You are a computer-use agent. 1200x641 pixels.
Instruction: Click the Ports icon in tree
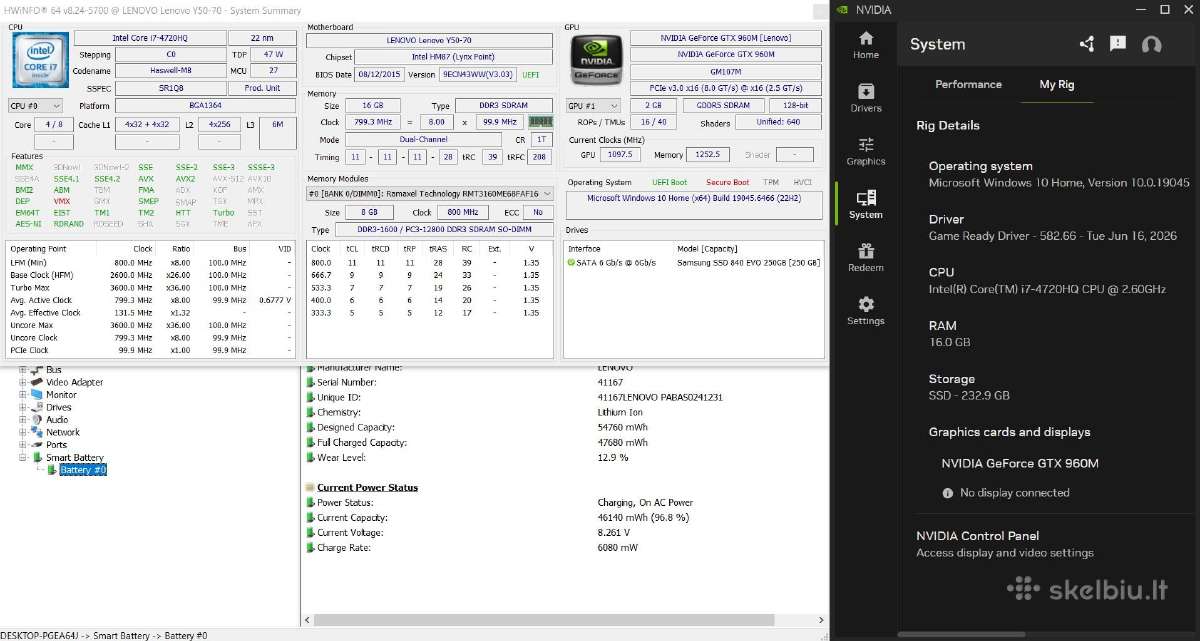37,445
